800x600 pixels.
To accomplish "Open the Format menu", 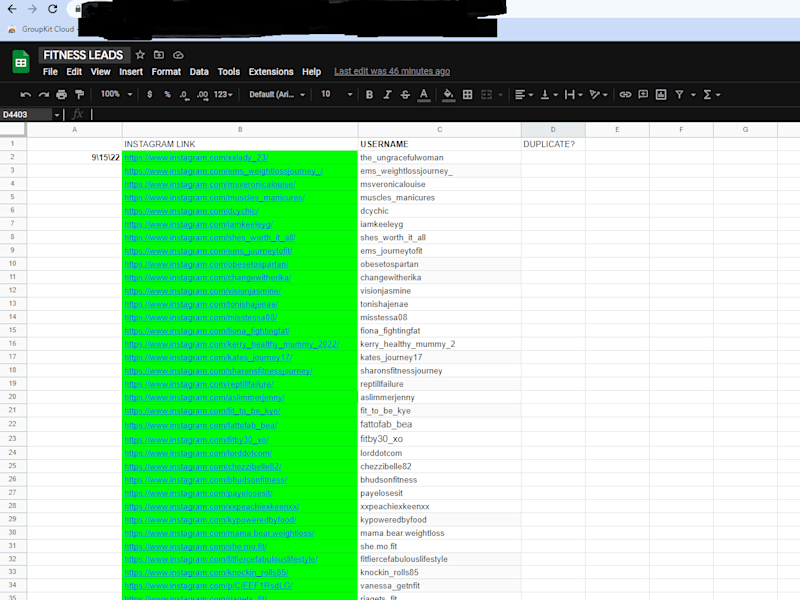I will click(166, 72).
